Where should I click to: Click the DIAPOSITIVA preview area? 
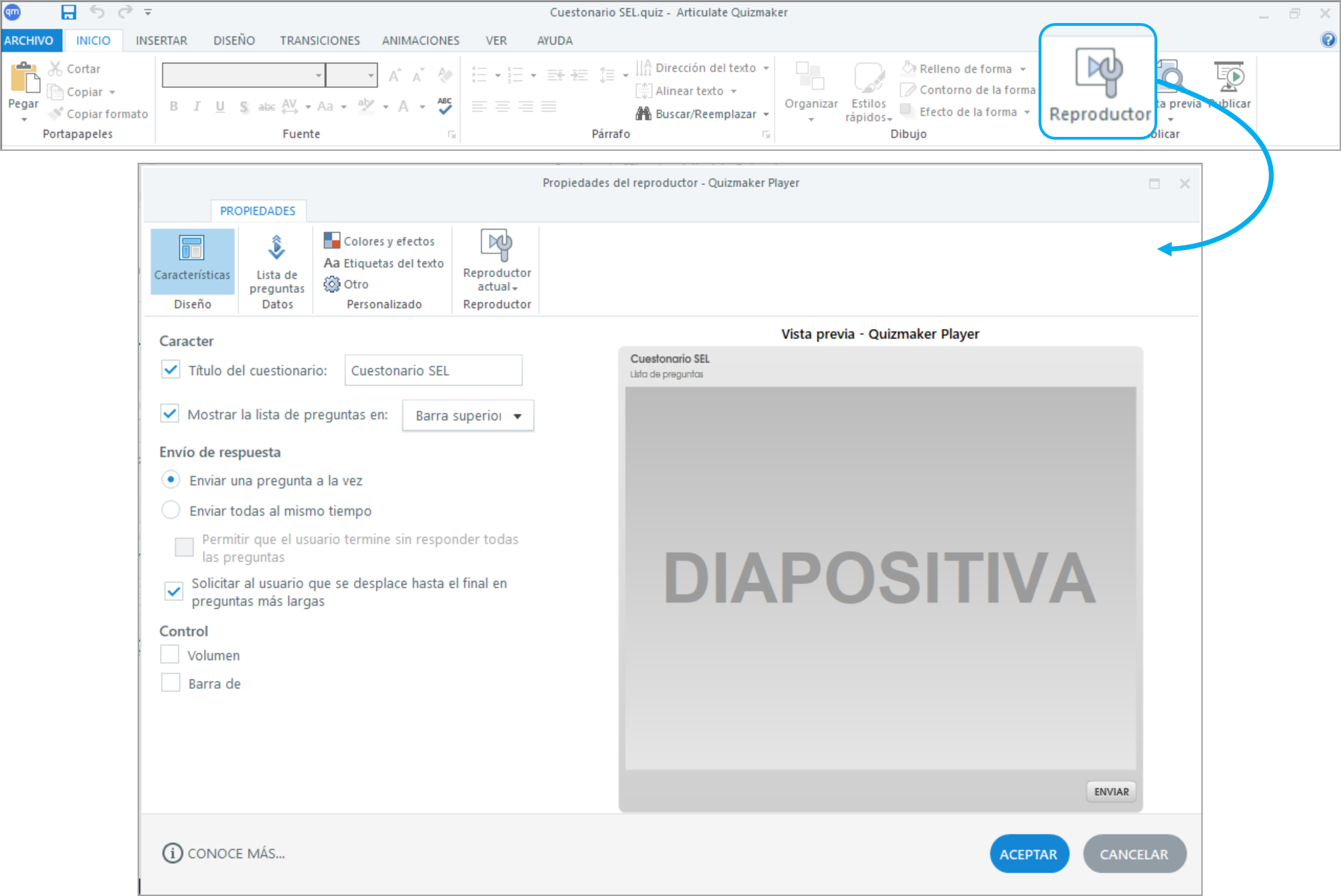click(880, 578)
